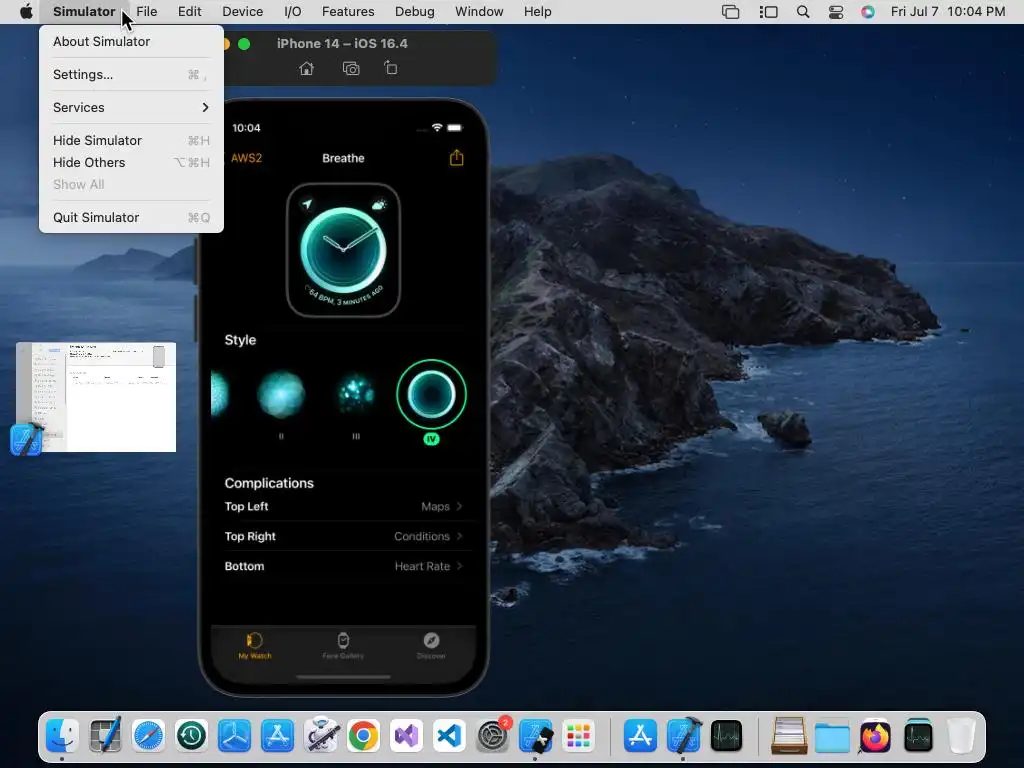The height and width of the screenshot is (768, 1024).
Task: Tap the share icon on the Breathe face screen
Action: pos(456,157)
